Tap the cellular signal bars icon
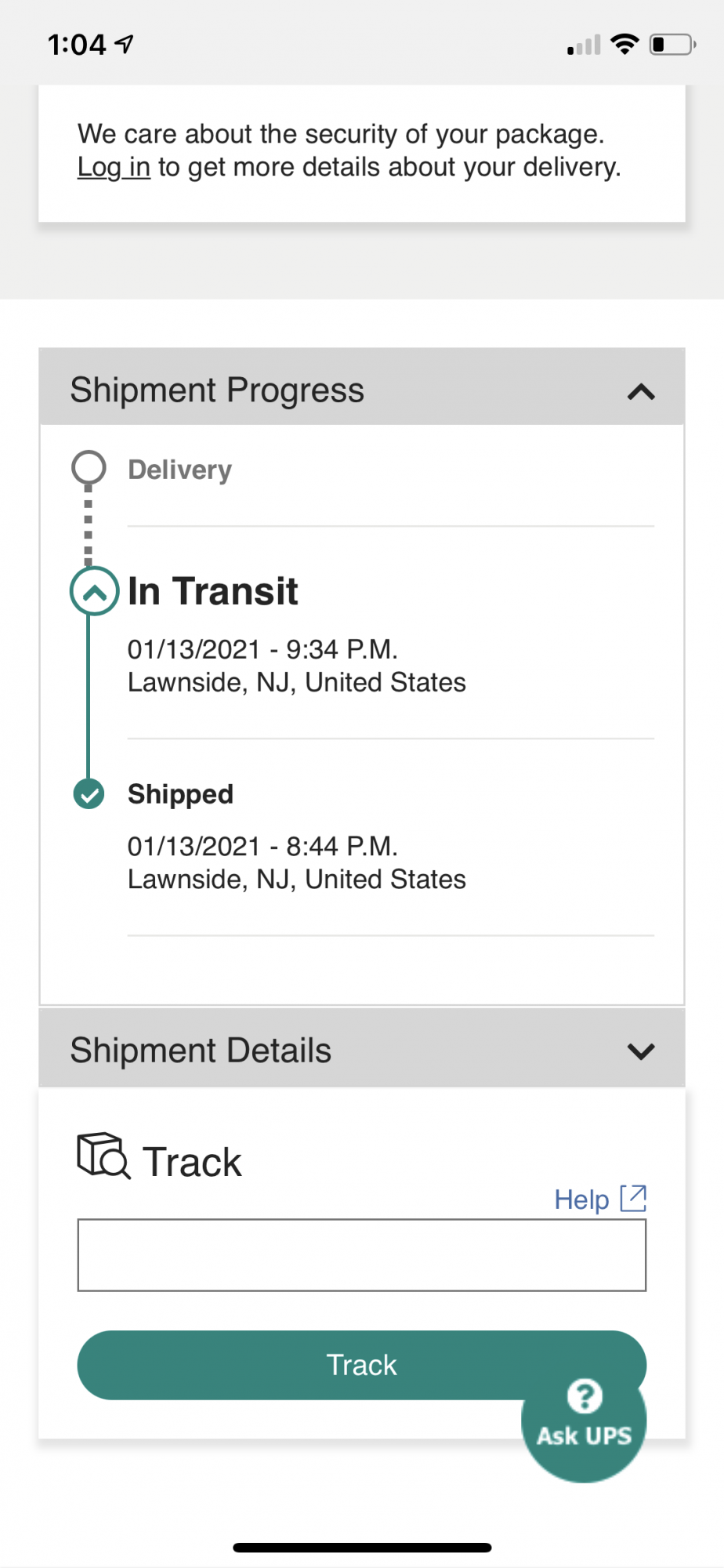The height and width of the screenshot is (1568, 724). point(584,46)
